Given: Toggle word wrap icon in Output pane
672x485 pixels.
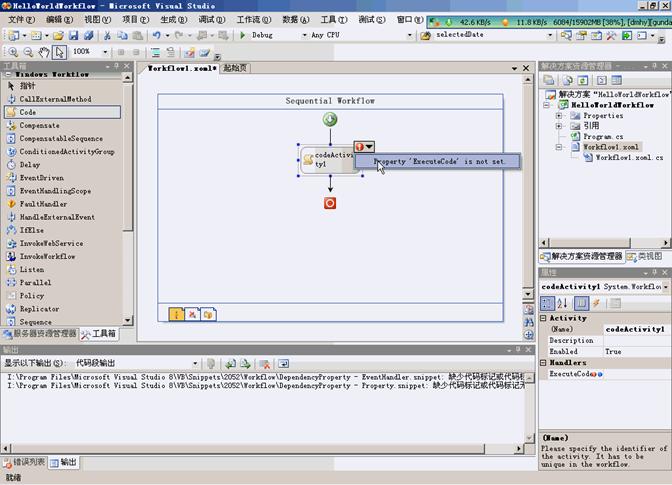Looking at the screenshot, I should (283, 364).
